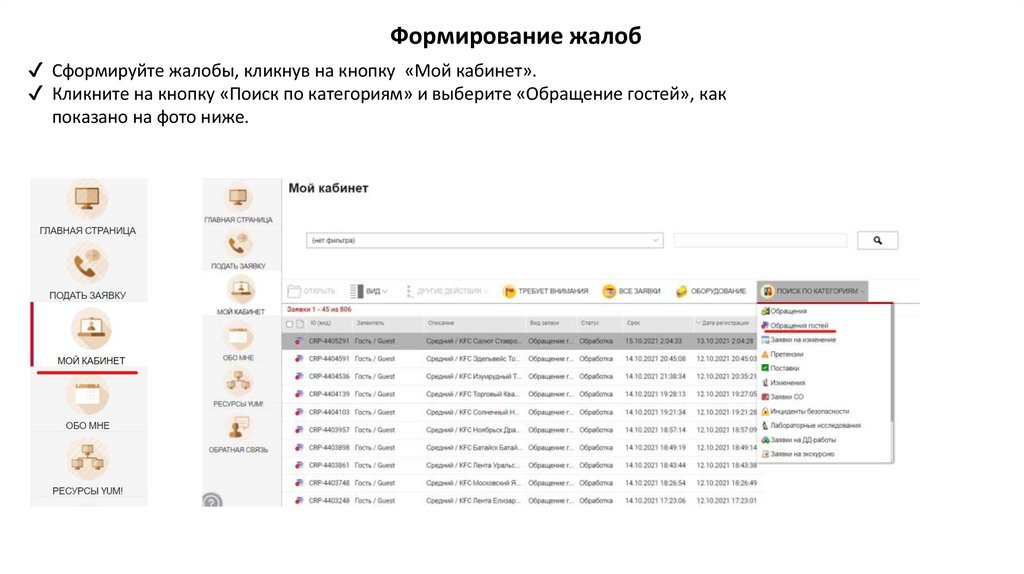Viewport: 1024px width, 574px height.
Task: Click small Главная страница icon in app sidebar
Action: tap(238, 198)
